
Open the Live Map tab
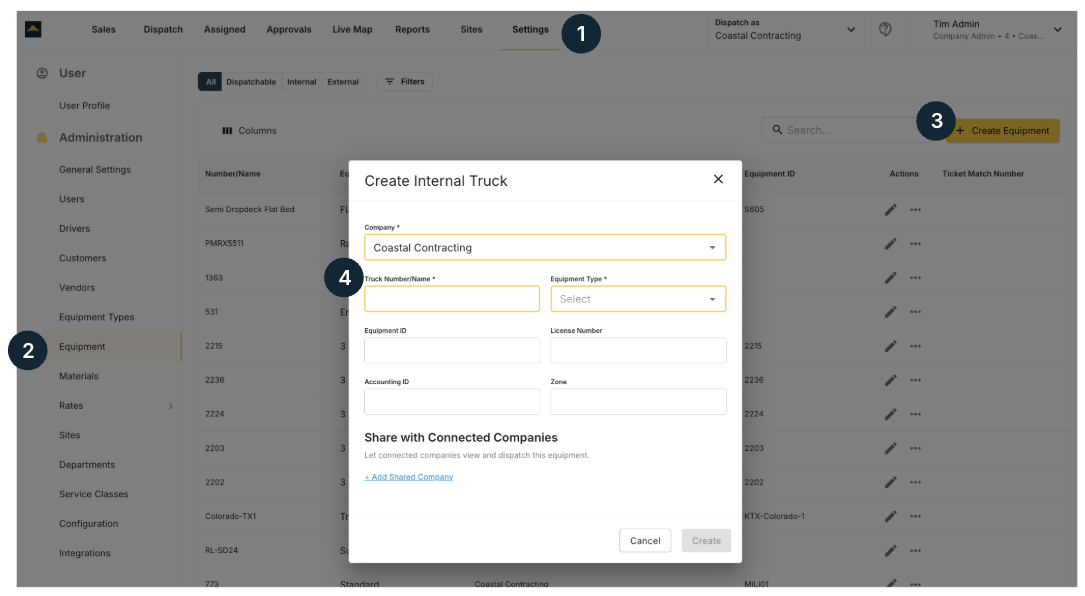[352, 29]
